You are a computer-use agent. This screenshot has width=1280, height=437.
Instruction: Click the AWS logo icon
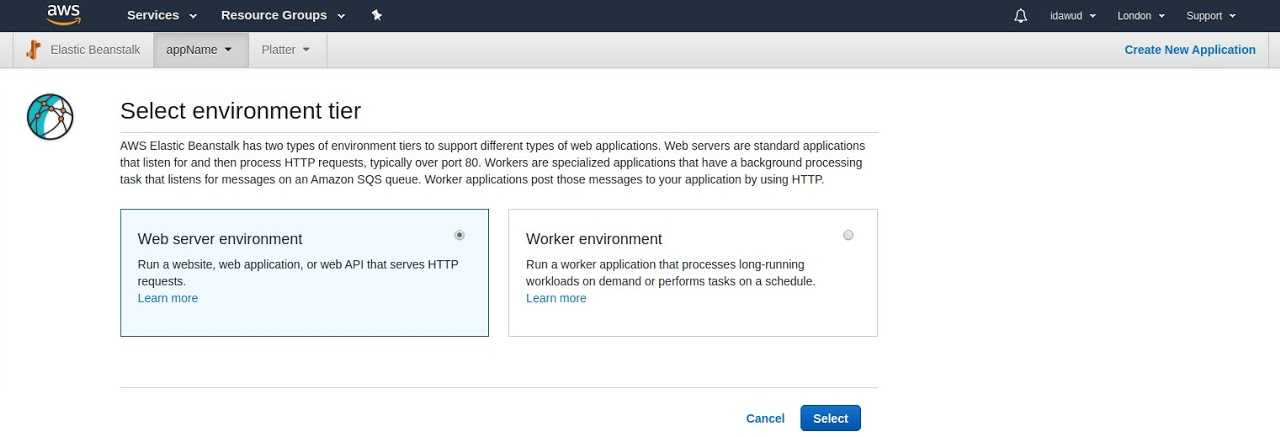(64, 15)
